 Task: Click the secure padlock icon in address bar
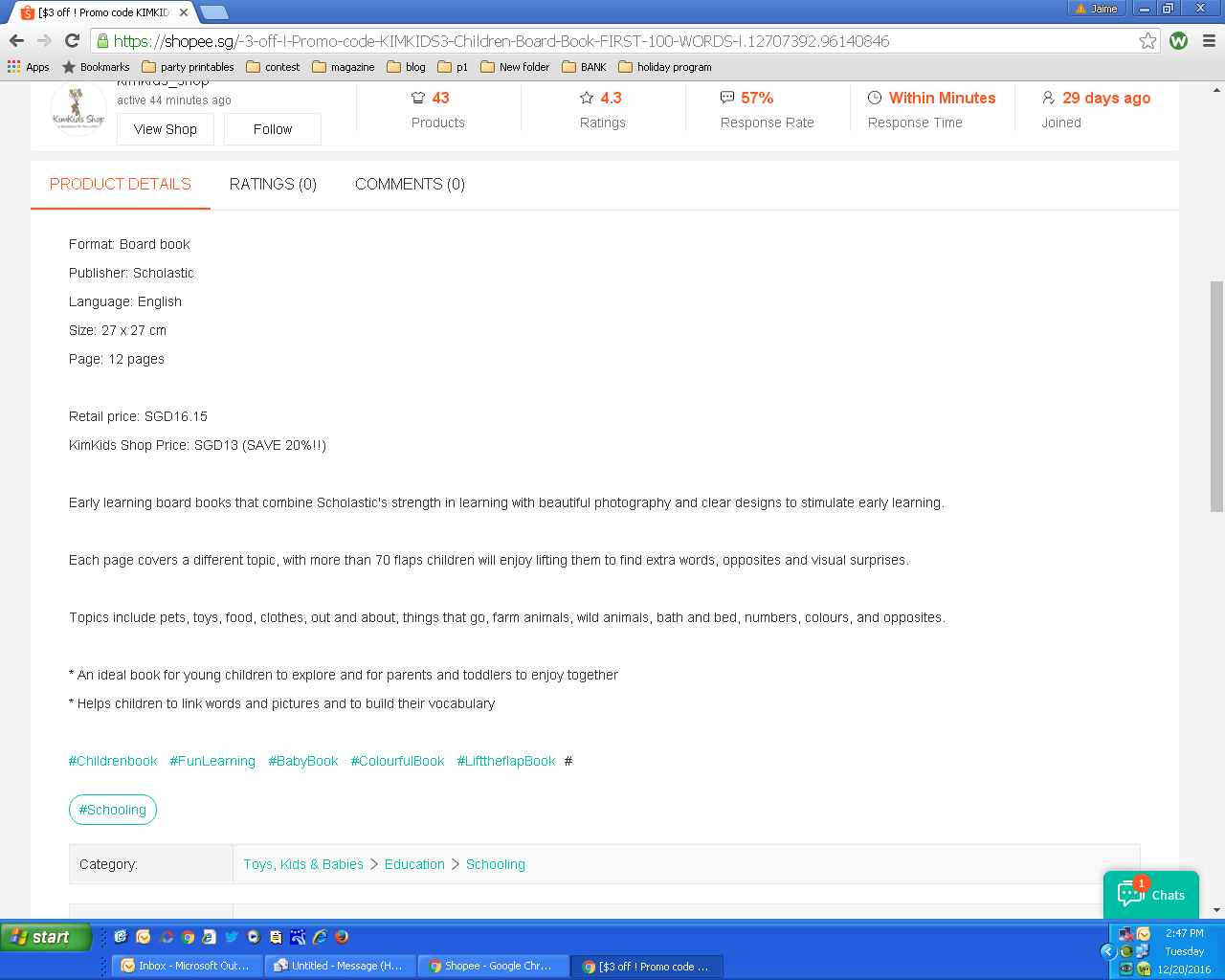pos(102,41)
